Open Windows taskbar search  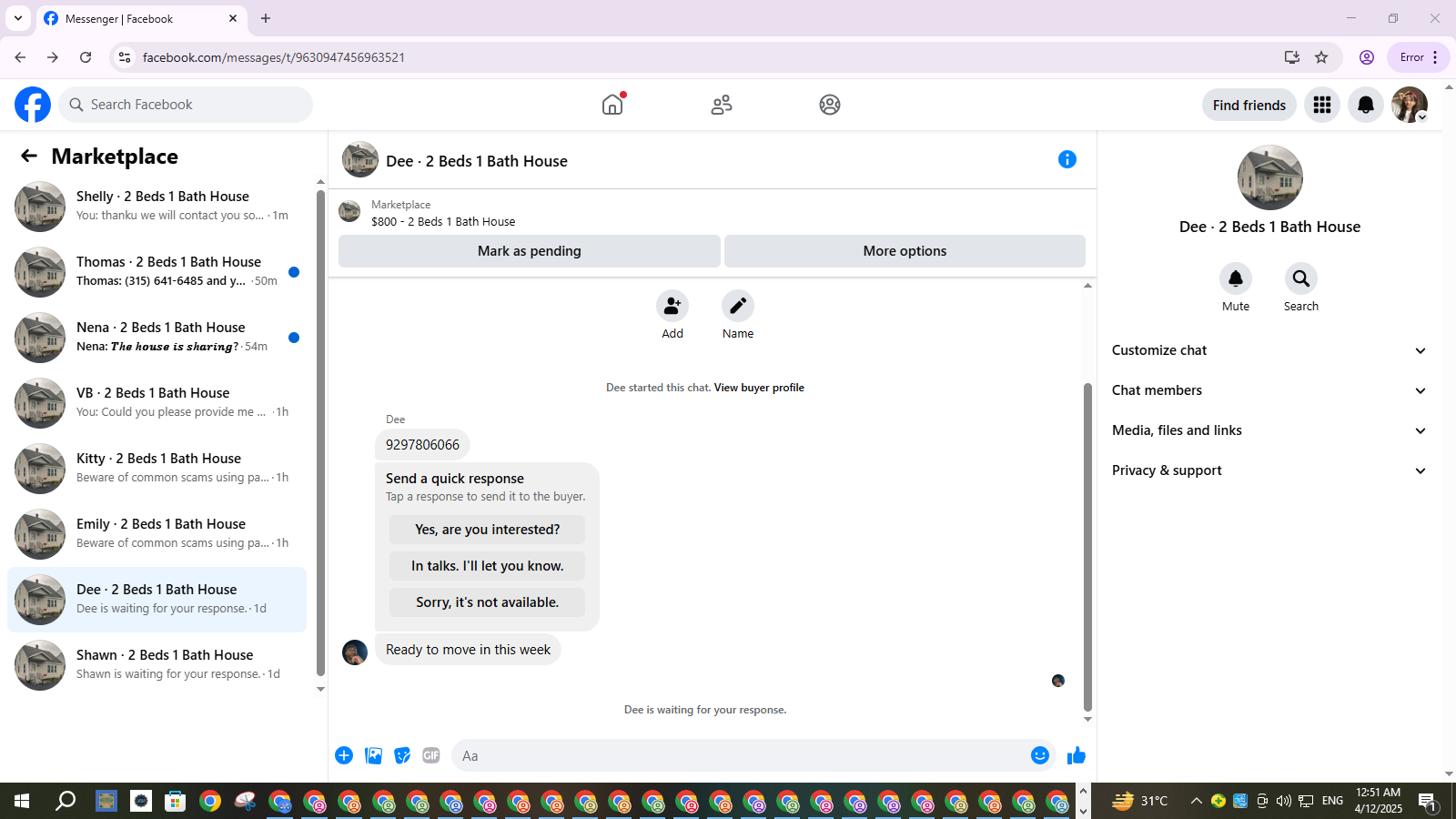pyautogui.click(x=66, y=801)
